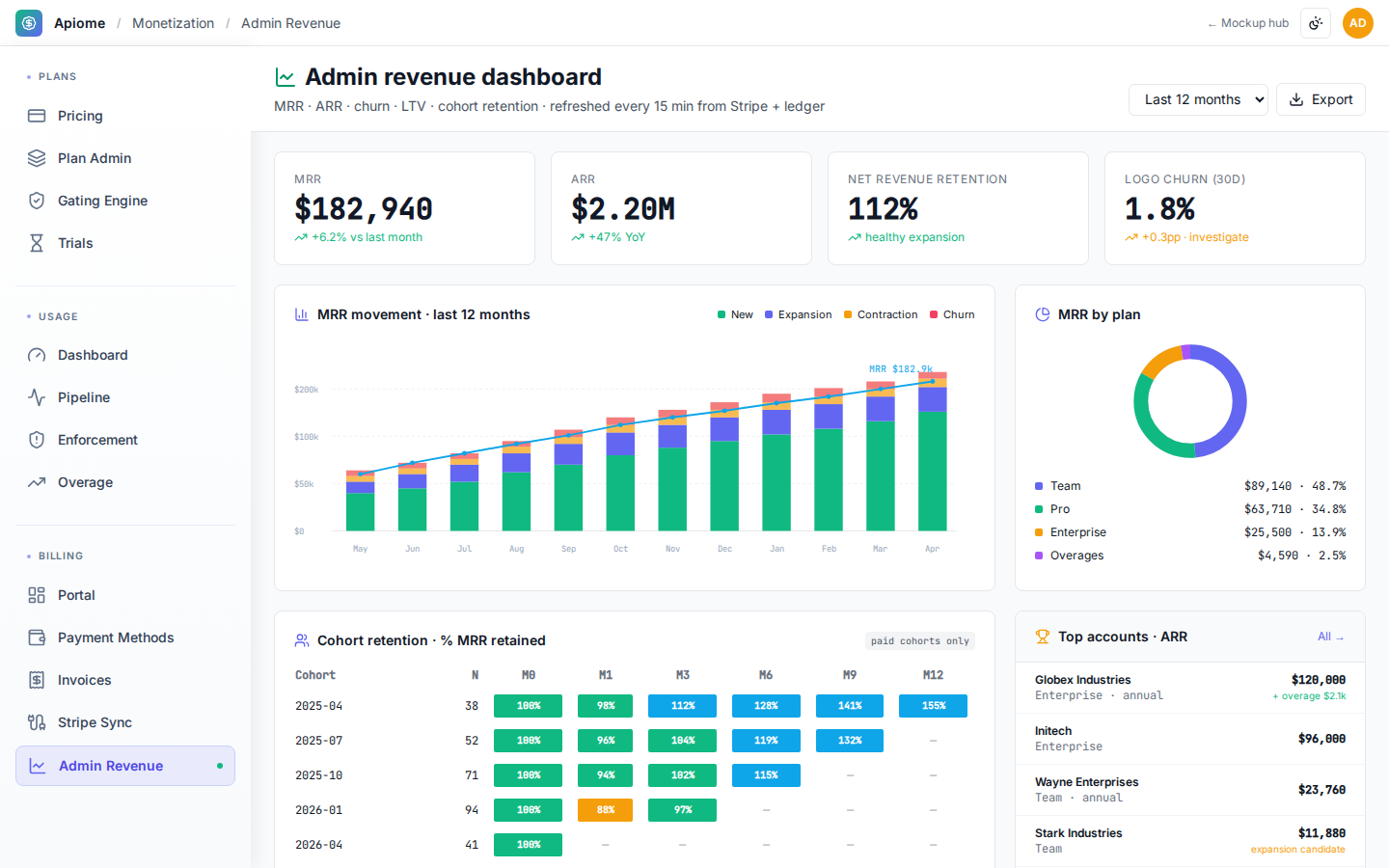The image size is (1389, 868).
Task: Click the Overages plan legend row
Action: pos(1190,556)
